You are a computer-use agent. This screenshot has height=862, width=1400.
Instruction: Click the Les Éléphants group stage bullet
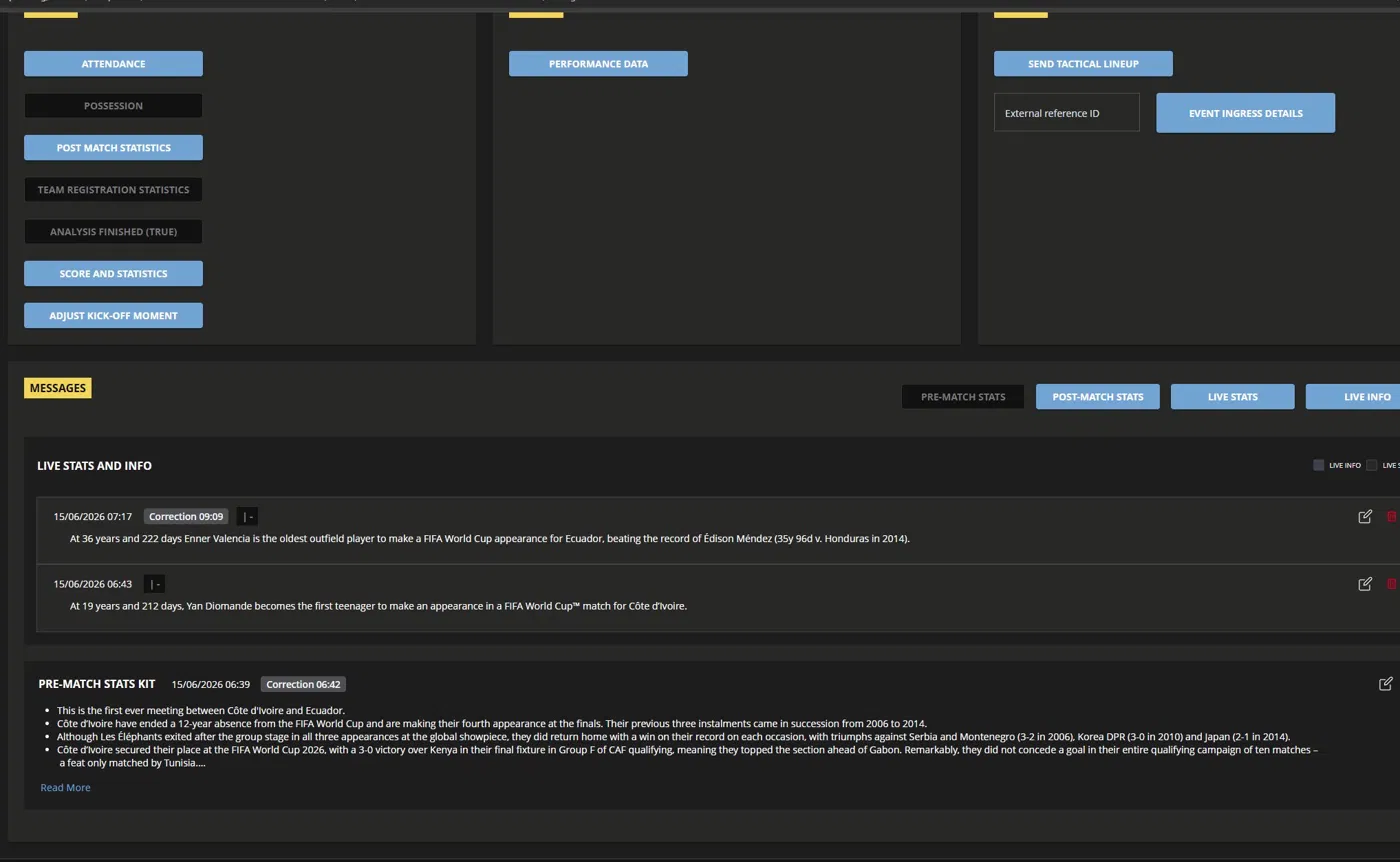[x=673, y=737]
